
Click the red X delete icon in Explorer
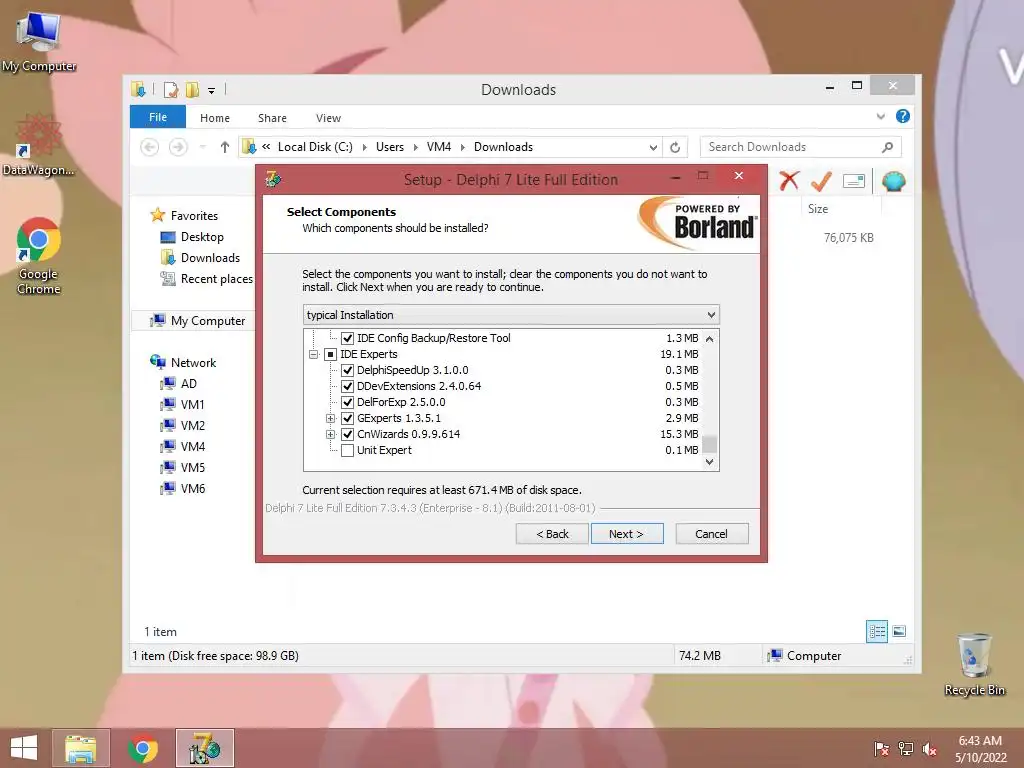point(789,181)
